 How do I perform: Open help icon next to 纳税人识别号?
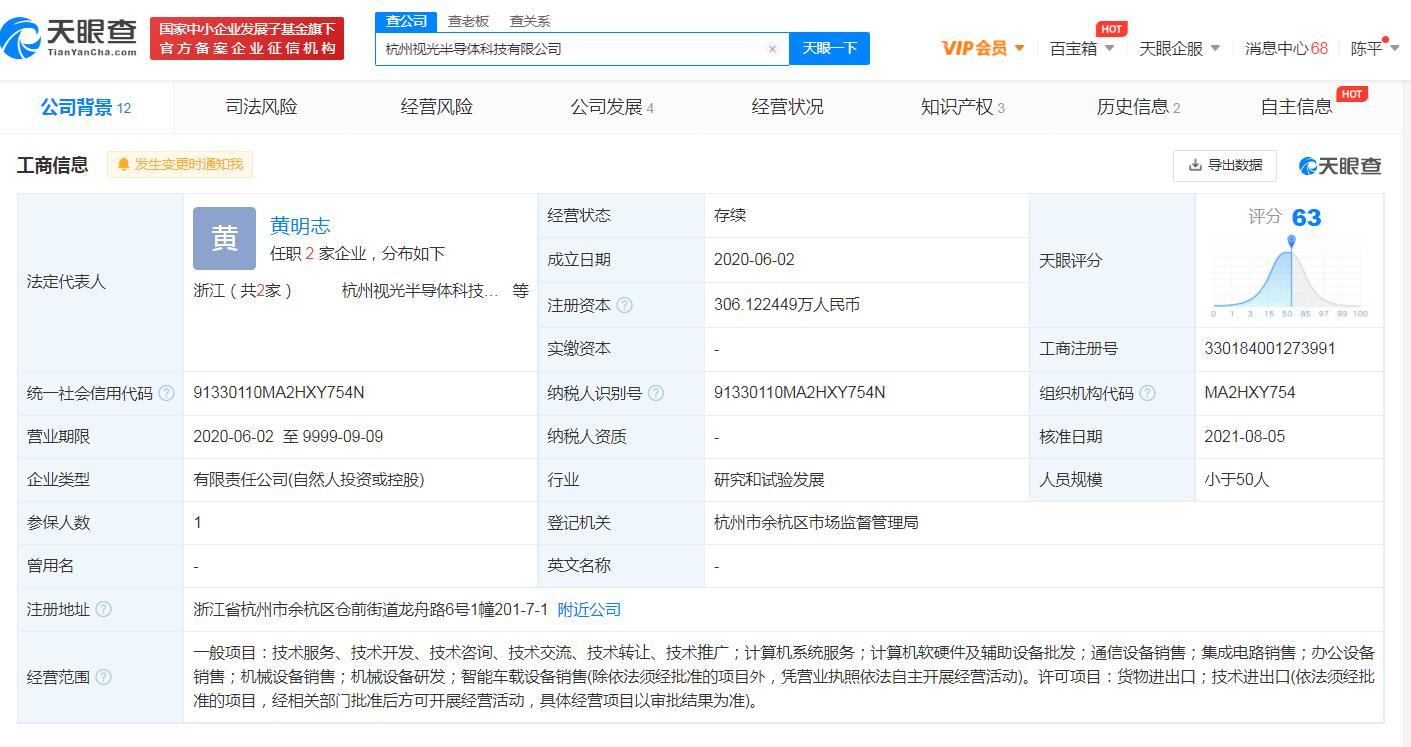pos(656,393)
